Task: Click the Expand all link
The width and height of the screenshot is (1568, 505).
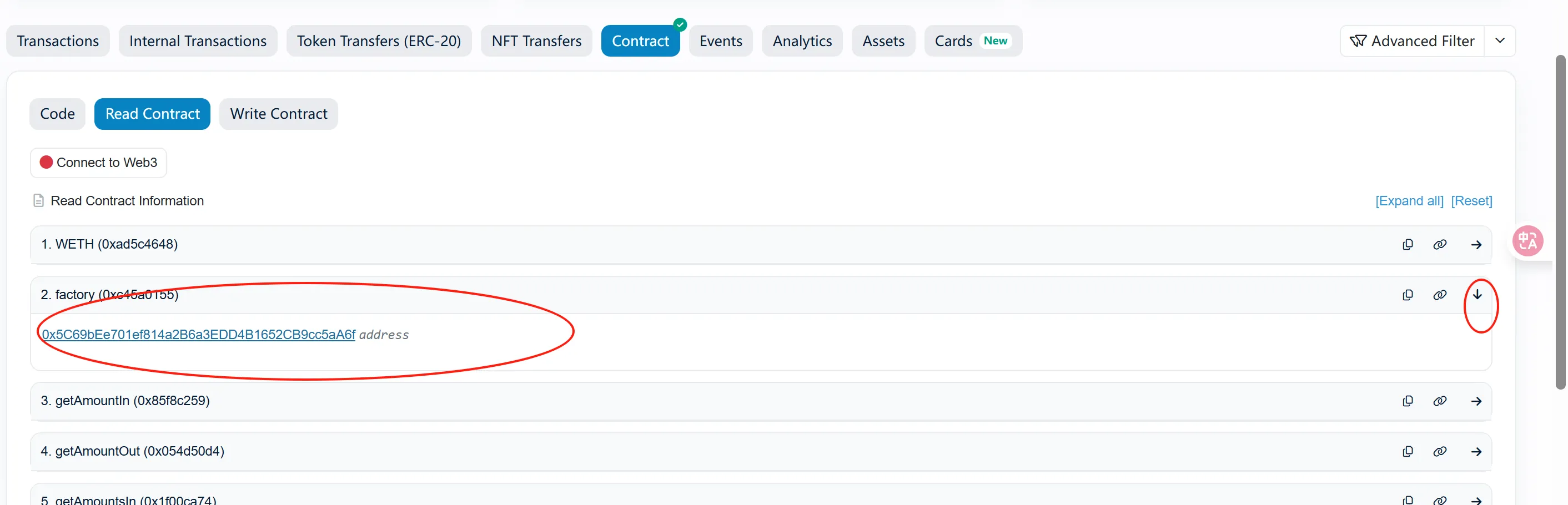Action: point(1409,201)
